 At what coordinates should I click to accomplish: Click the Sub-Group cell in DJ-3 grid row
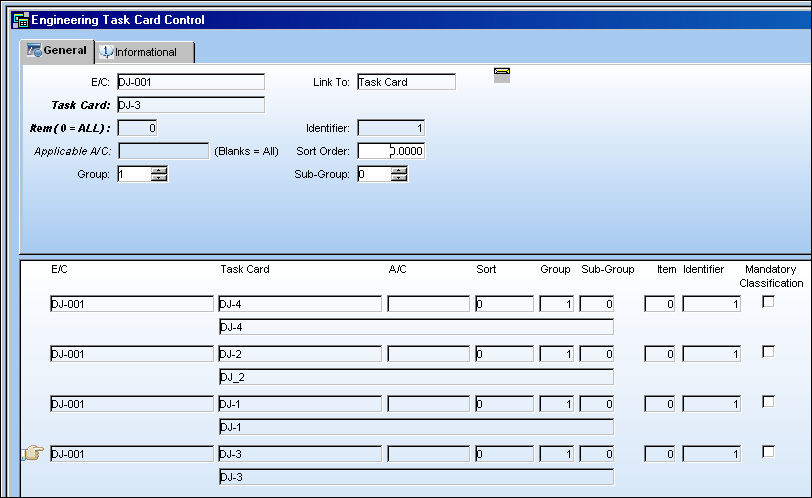point(597,454)
